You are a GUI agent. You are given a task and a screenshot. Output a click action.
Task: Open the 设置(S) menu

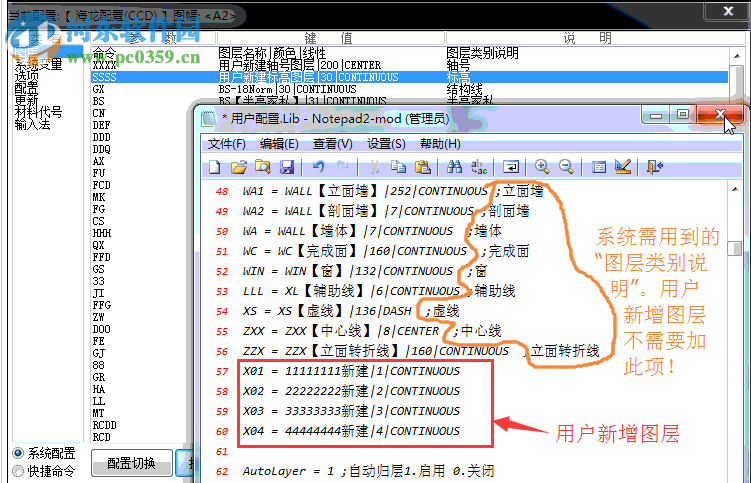386,144
